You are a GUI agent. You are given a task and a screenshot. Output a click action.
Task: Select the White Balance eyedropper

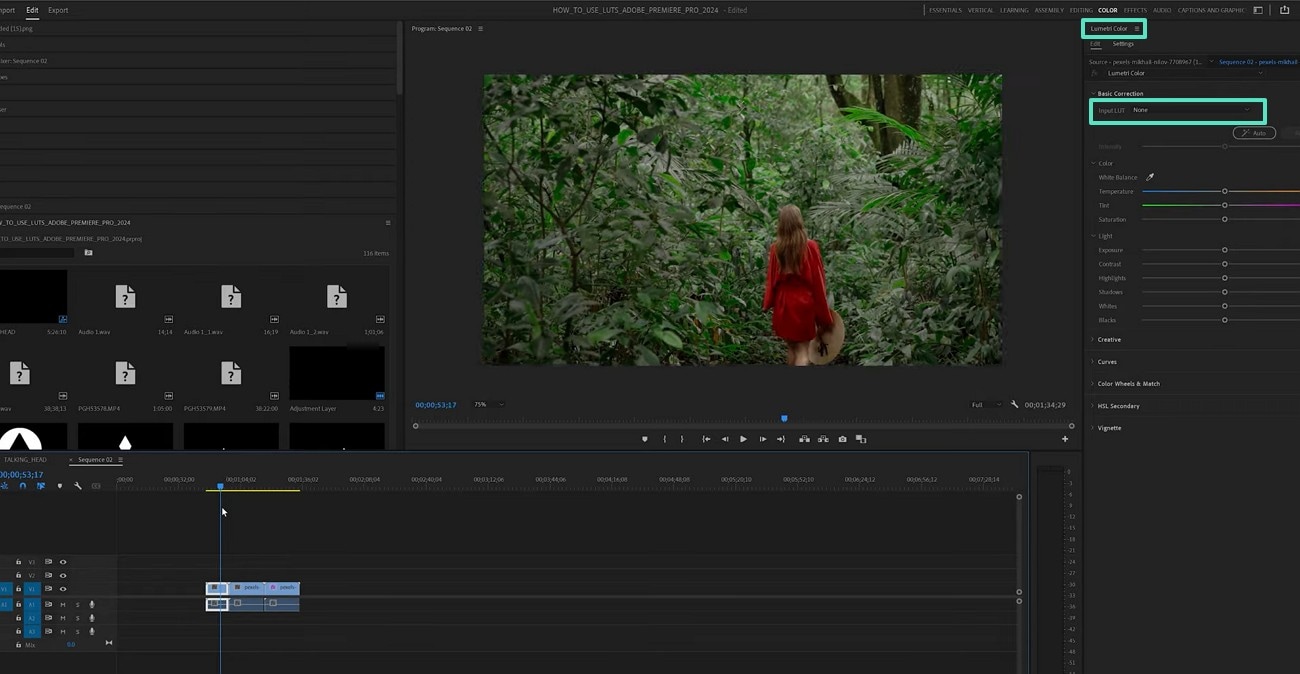(x=1150, y=177)
